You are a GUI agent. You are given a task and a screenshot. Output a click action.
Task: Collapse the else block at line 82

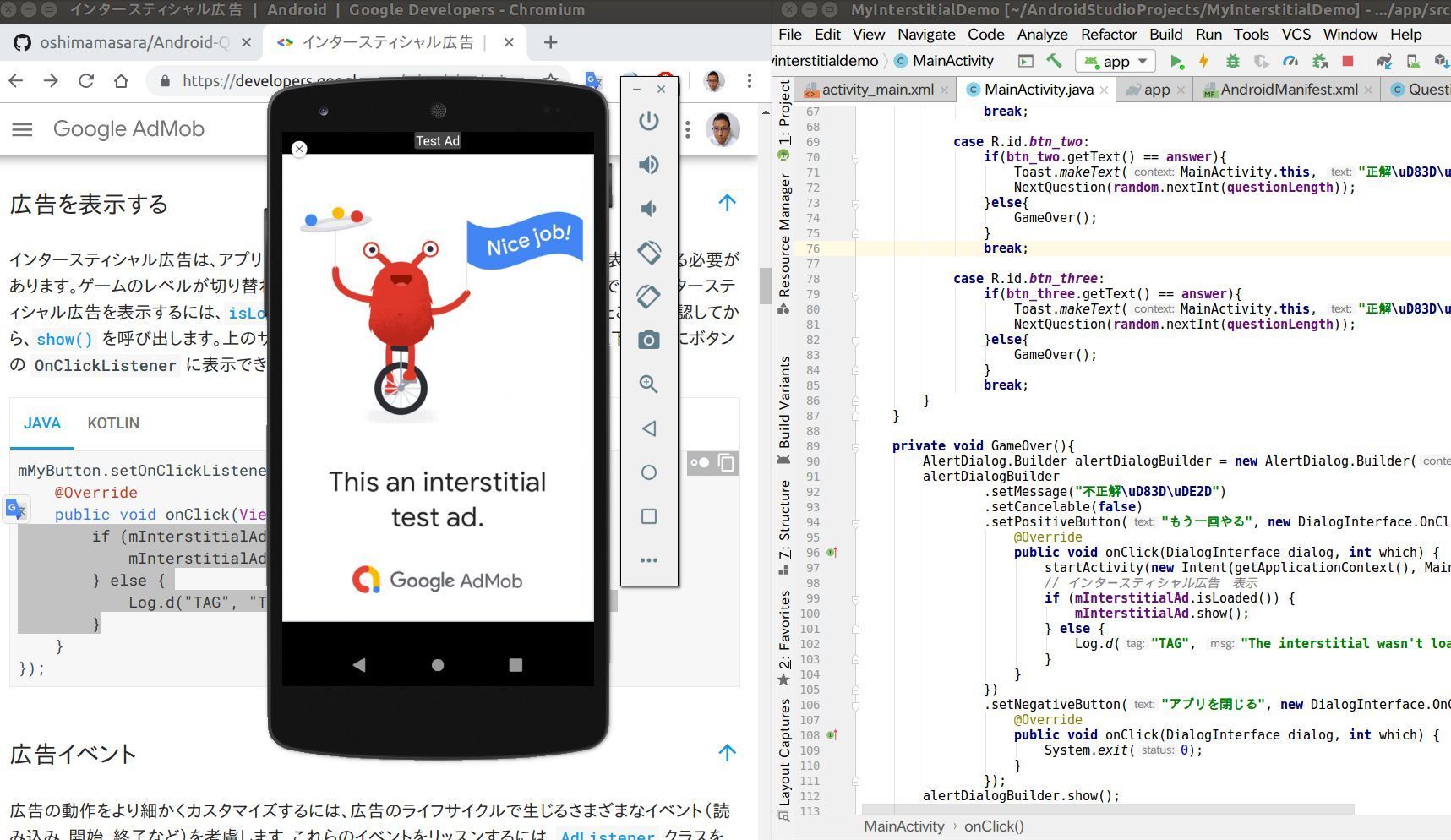tap(855, 340)
